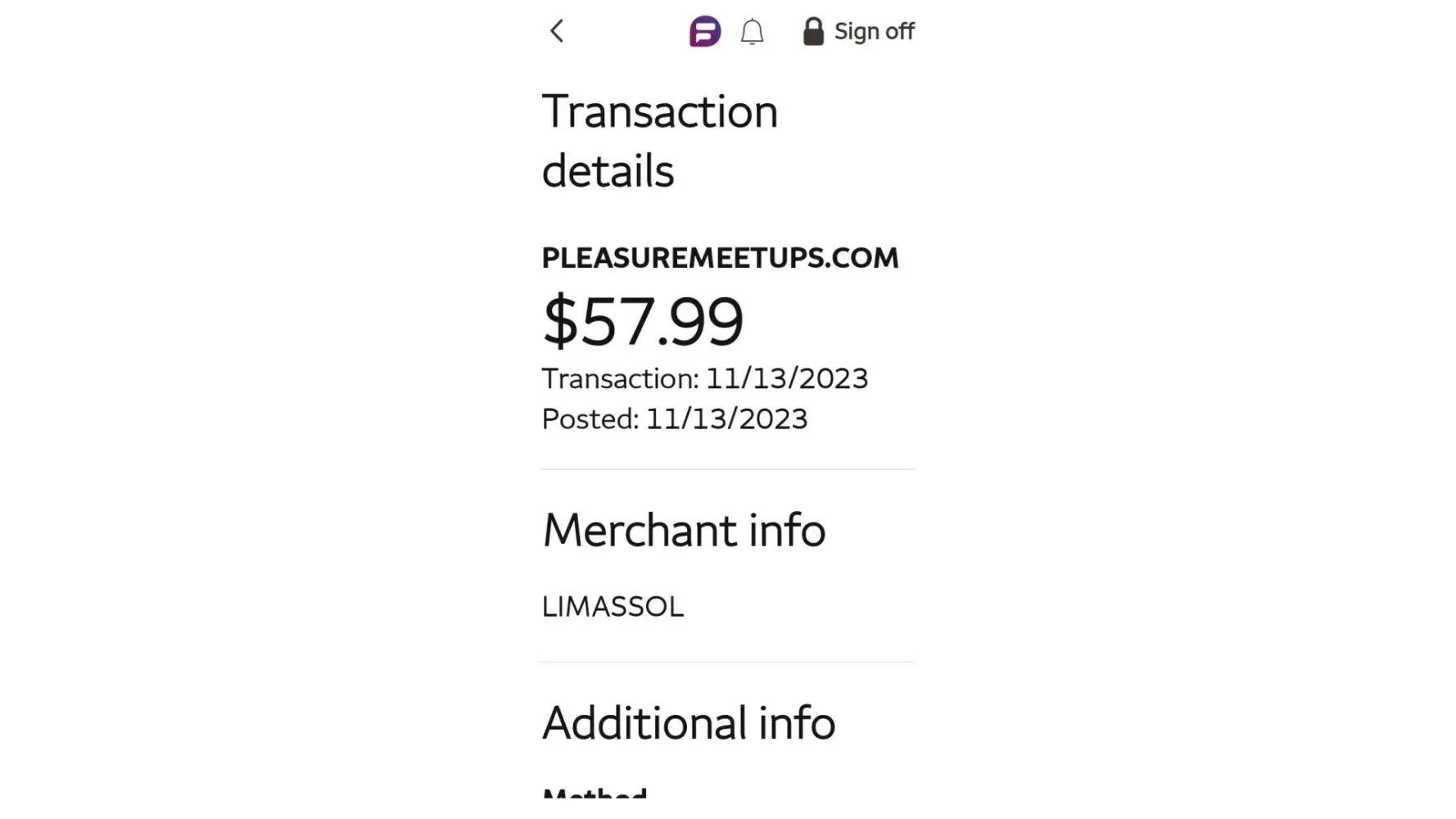Viewport: 1456px width, 819px height.
Task: Select the posted date value 11/13/2023
Action: (x=726, y=419)
